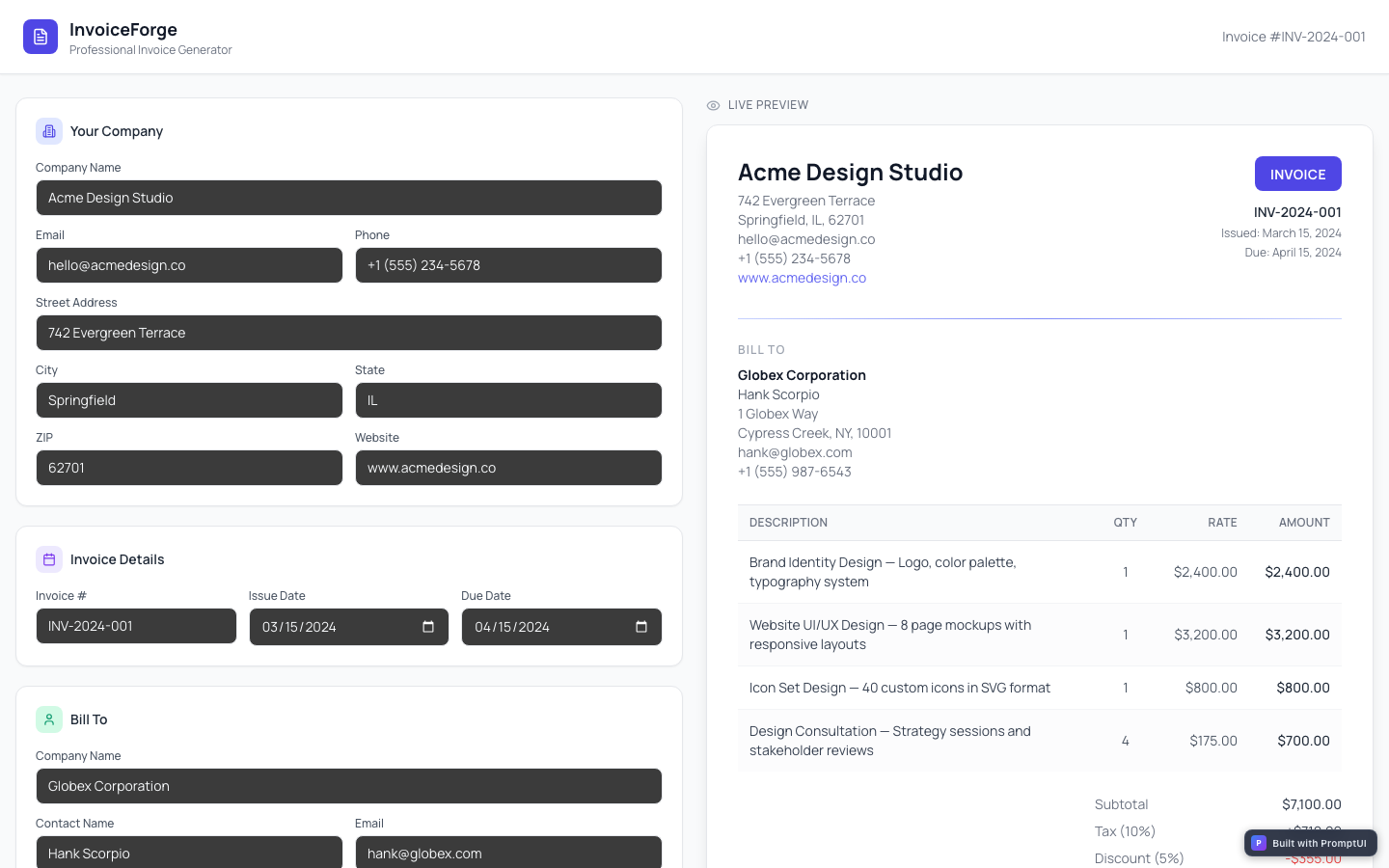Screen dimensions: 1389x868
Task: Click the Due Date field 04/15/2024
Action: (x=561, y=627)
